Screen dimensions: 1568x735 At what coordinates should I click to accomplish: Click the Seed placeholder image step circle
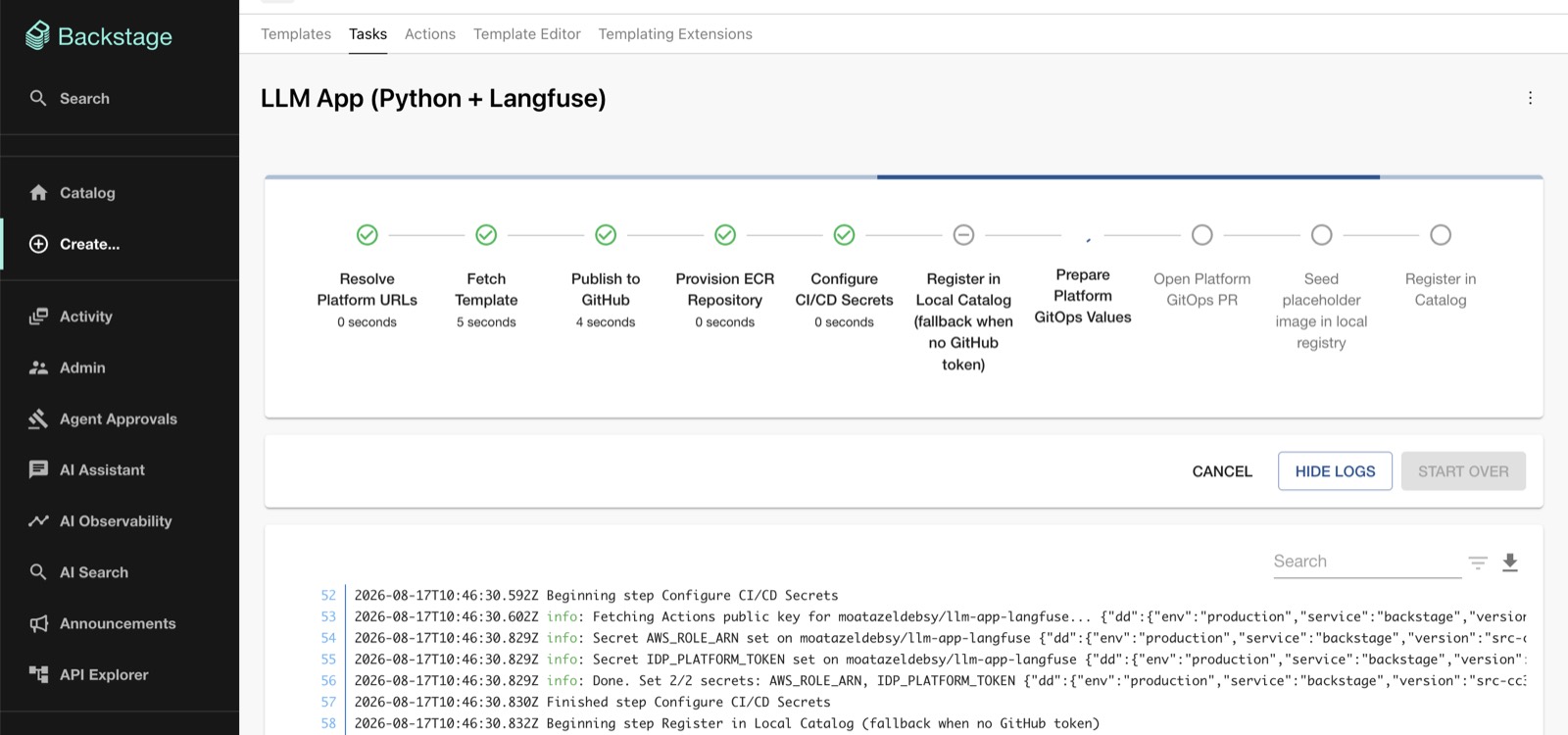(1321, 235)
